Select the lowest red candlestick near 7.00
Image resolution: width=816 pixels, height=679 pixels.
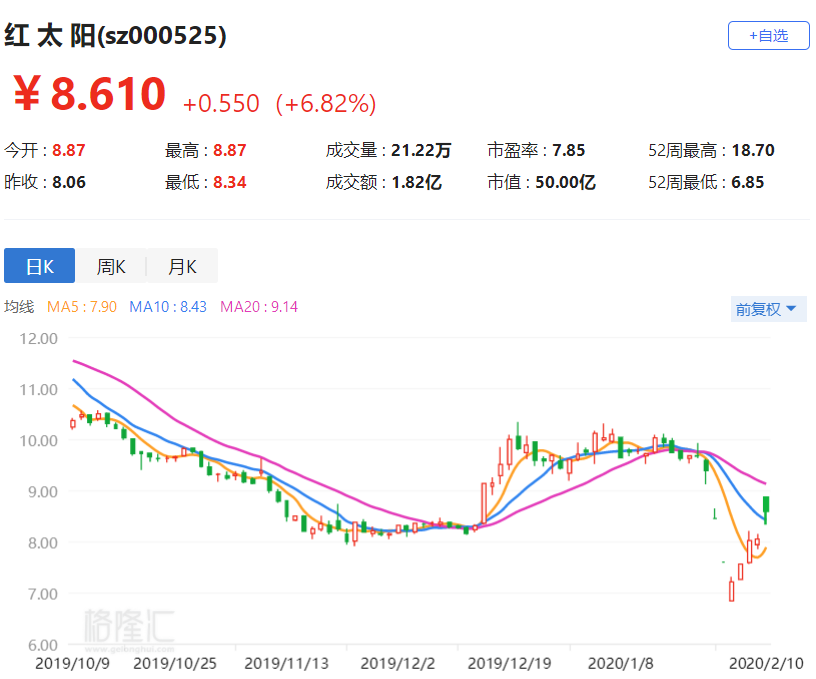732,591
